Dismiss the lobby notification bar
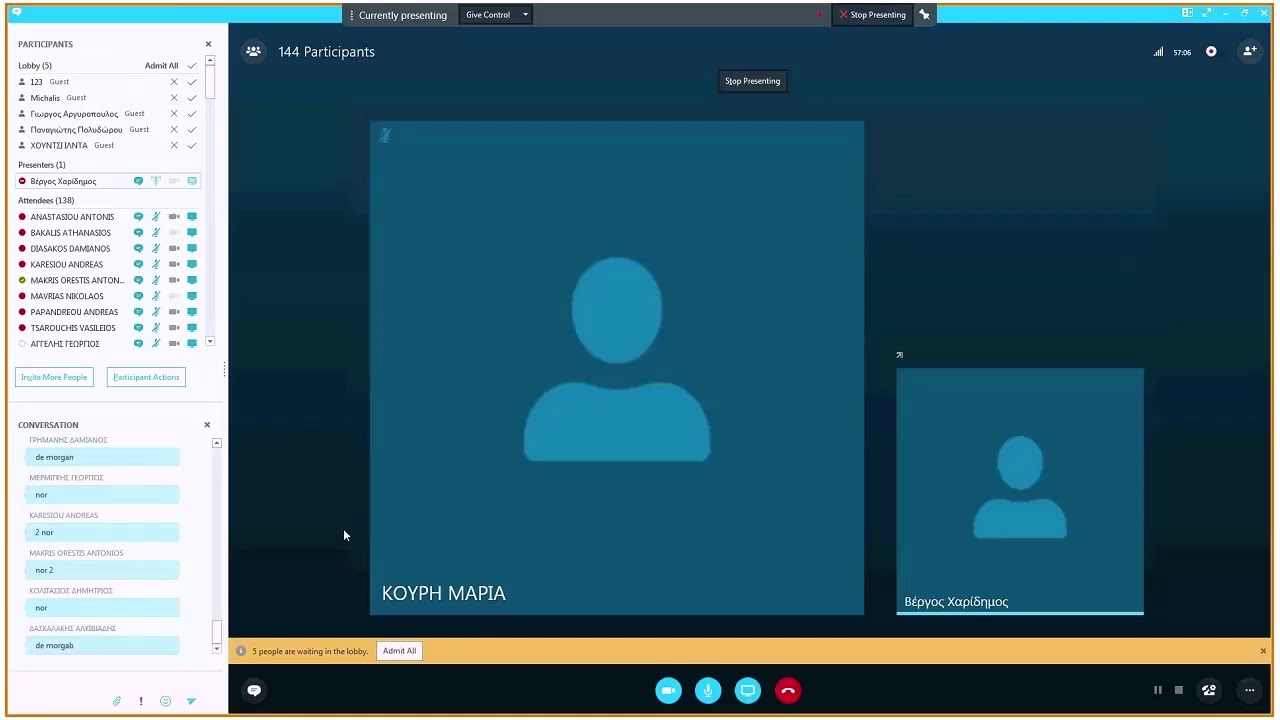This screenshot has height=720, width=1280. [x=1263, y=651]
